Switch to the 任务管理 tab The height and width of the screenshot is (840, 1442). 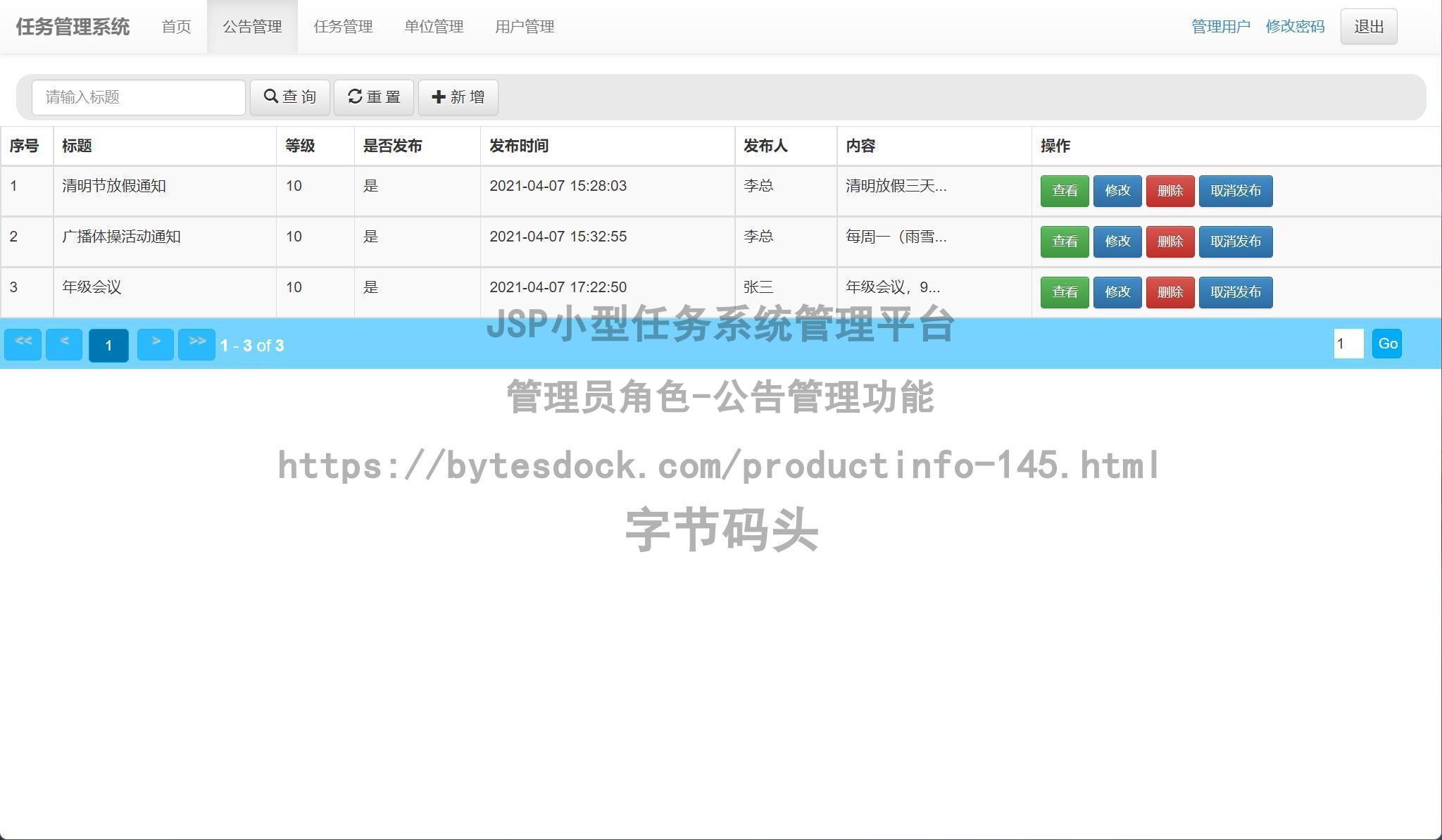click(x=344, y=27)
